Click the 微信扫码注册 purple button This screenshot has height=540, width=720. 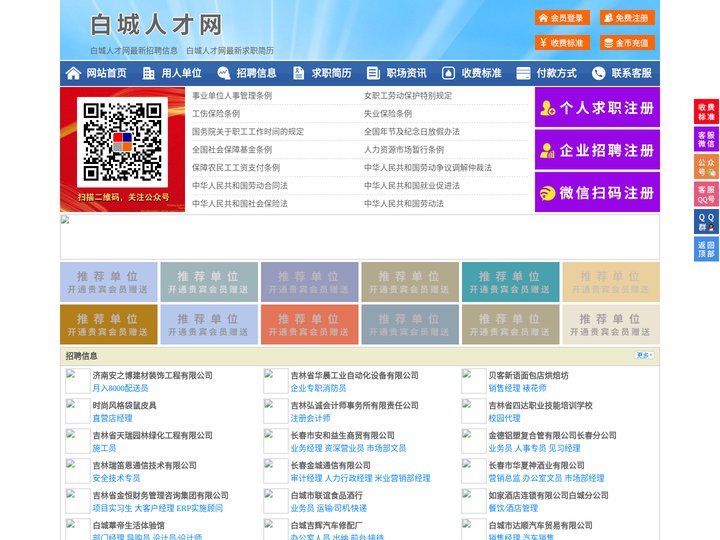pos(597,192)
